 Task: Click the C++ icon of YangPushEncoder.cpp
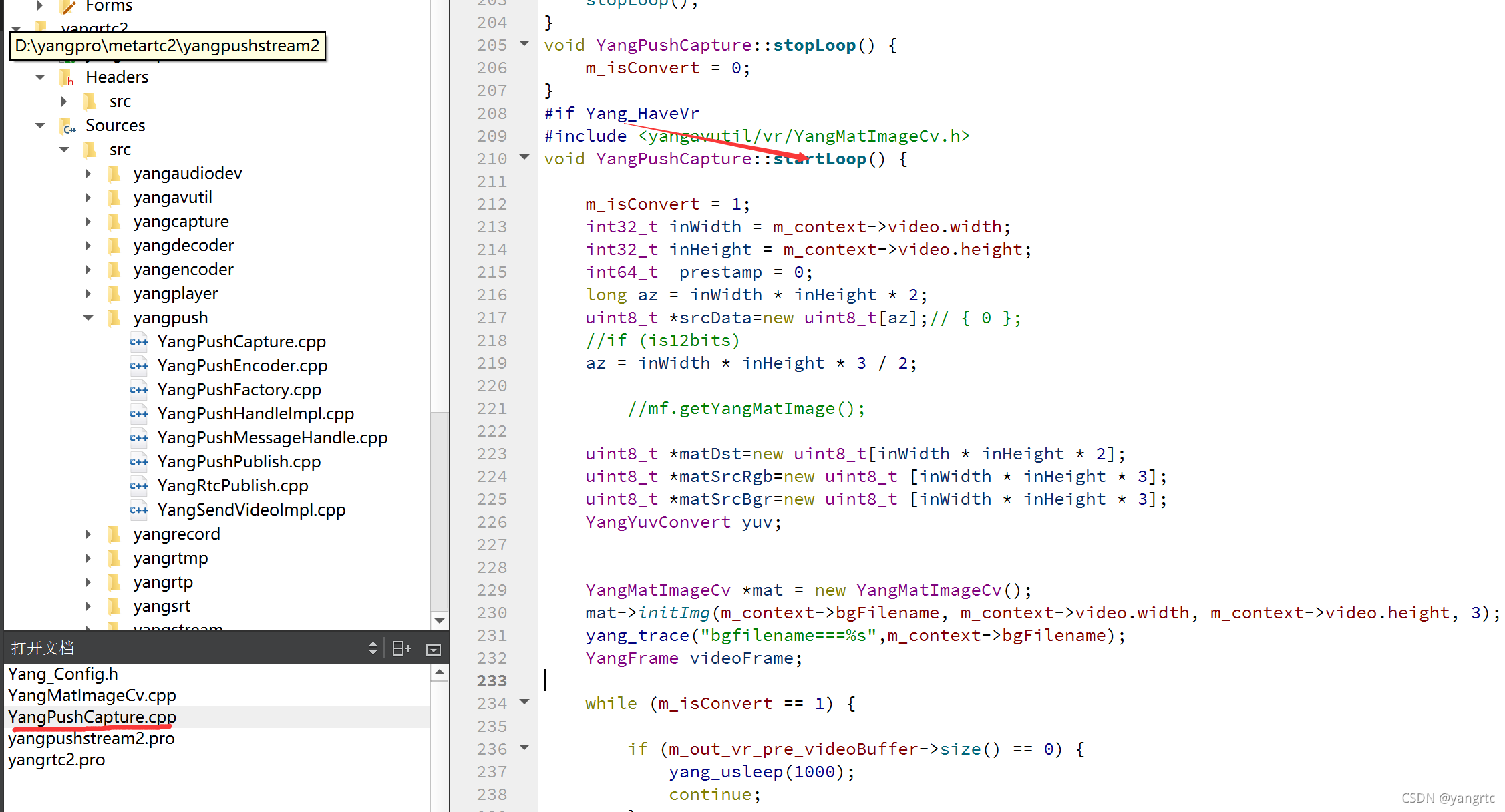pyautogui.click(x=138, y=366)
